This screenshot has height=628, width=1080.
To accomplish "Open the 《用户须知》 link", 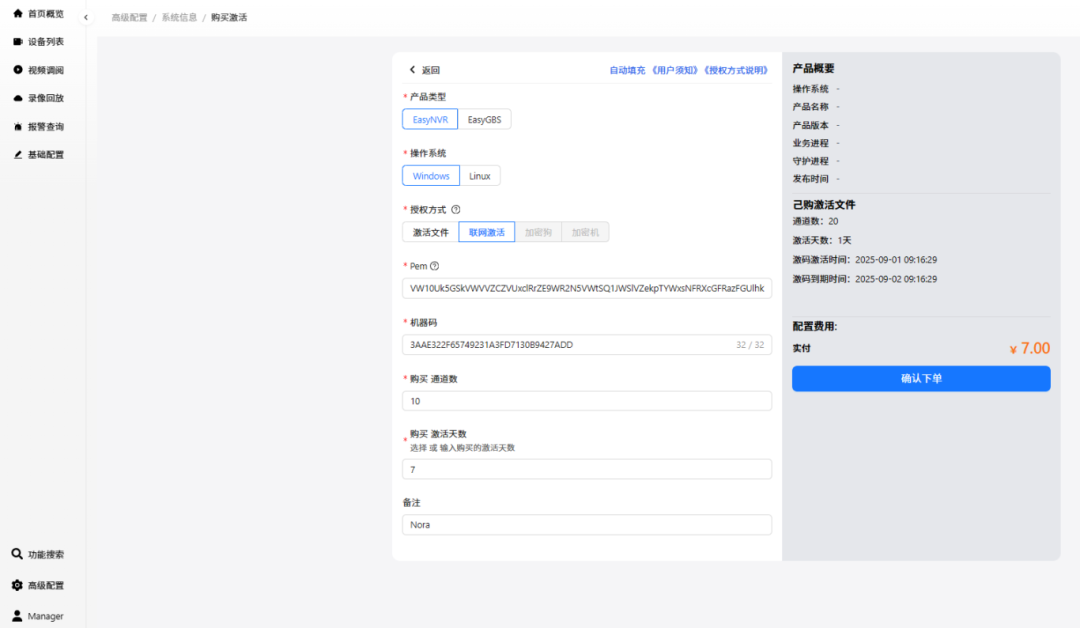I will click(675, 70).
